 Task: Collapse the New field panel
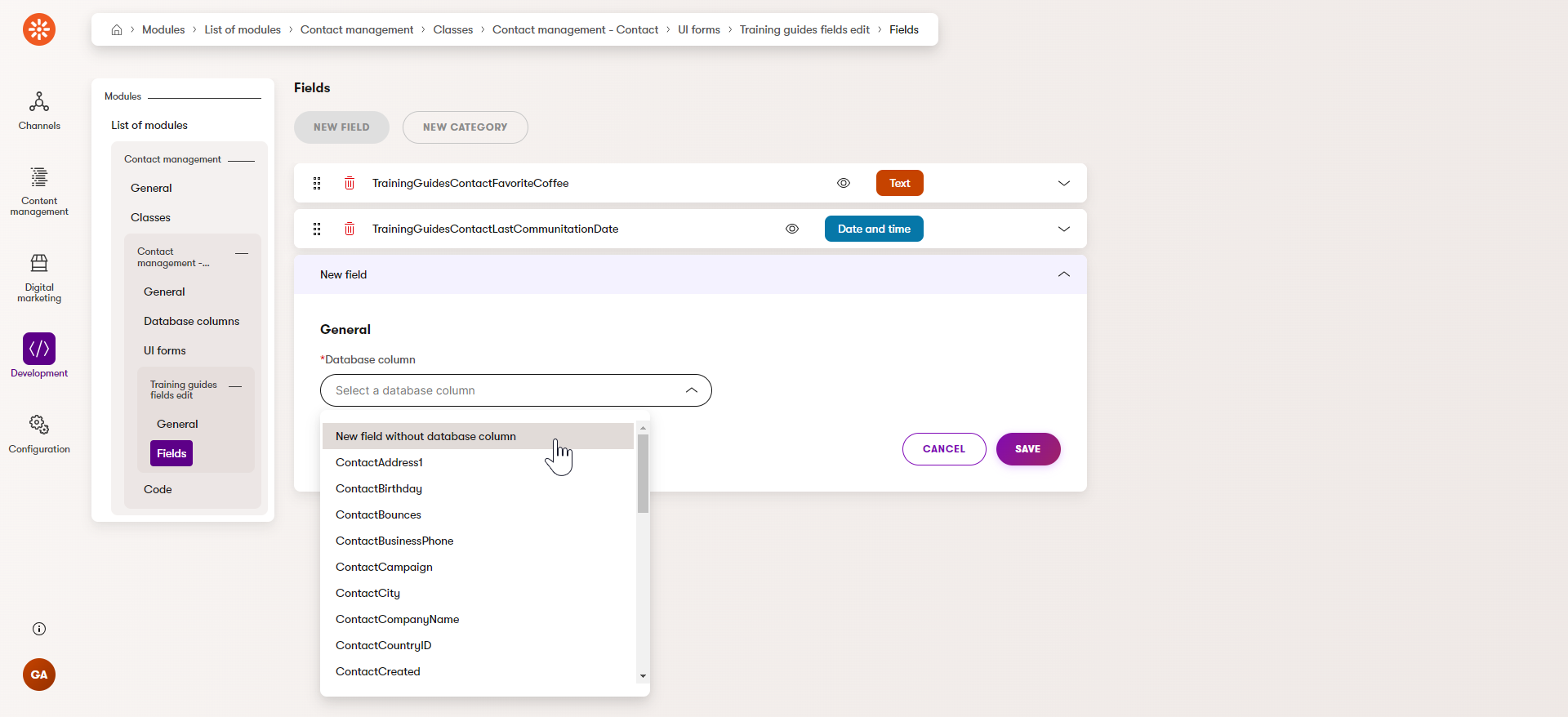pyautogui.click(x=1064, y=274)
